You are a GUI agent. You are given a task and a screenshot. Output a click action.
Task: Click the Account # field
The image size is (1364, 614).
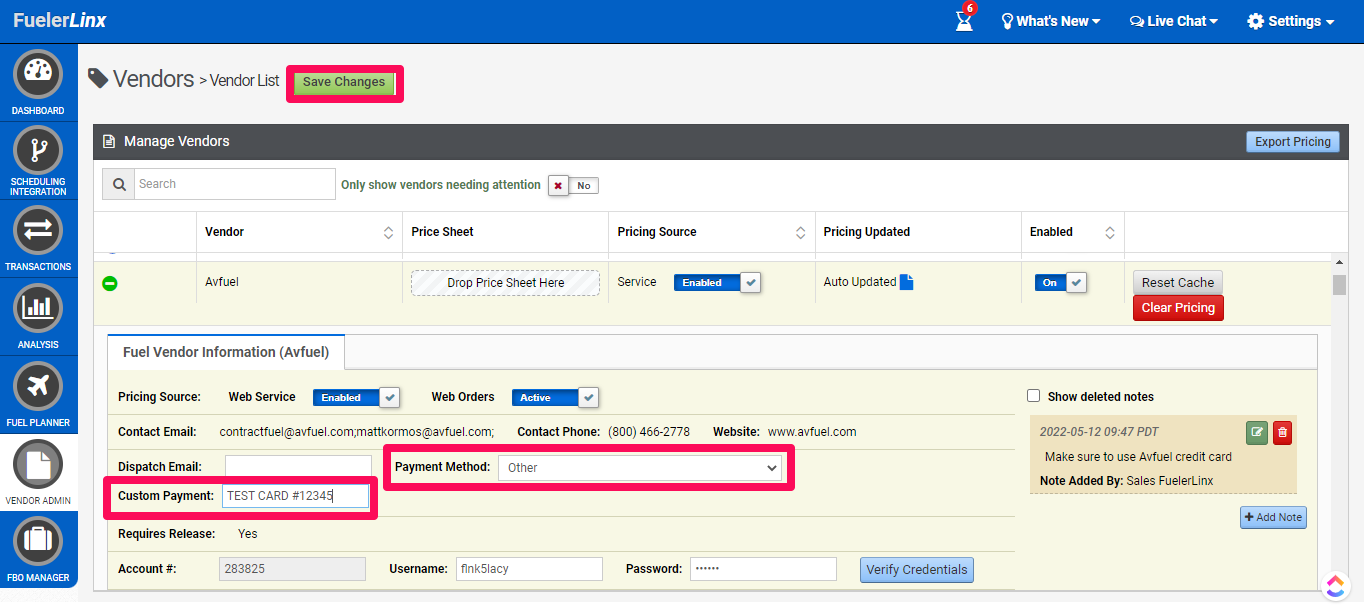pyautogui.click(x=292, y=569)
